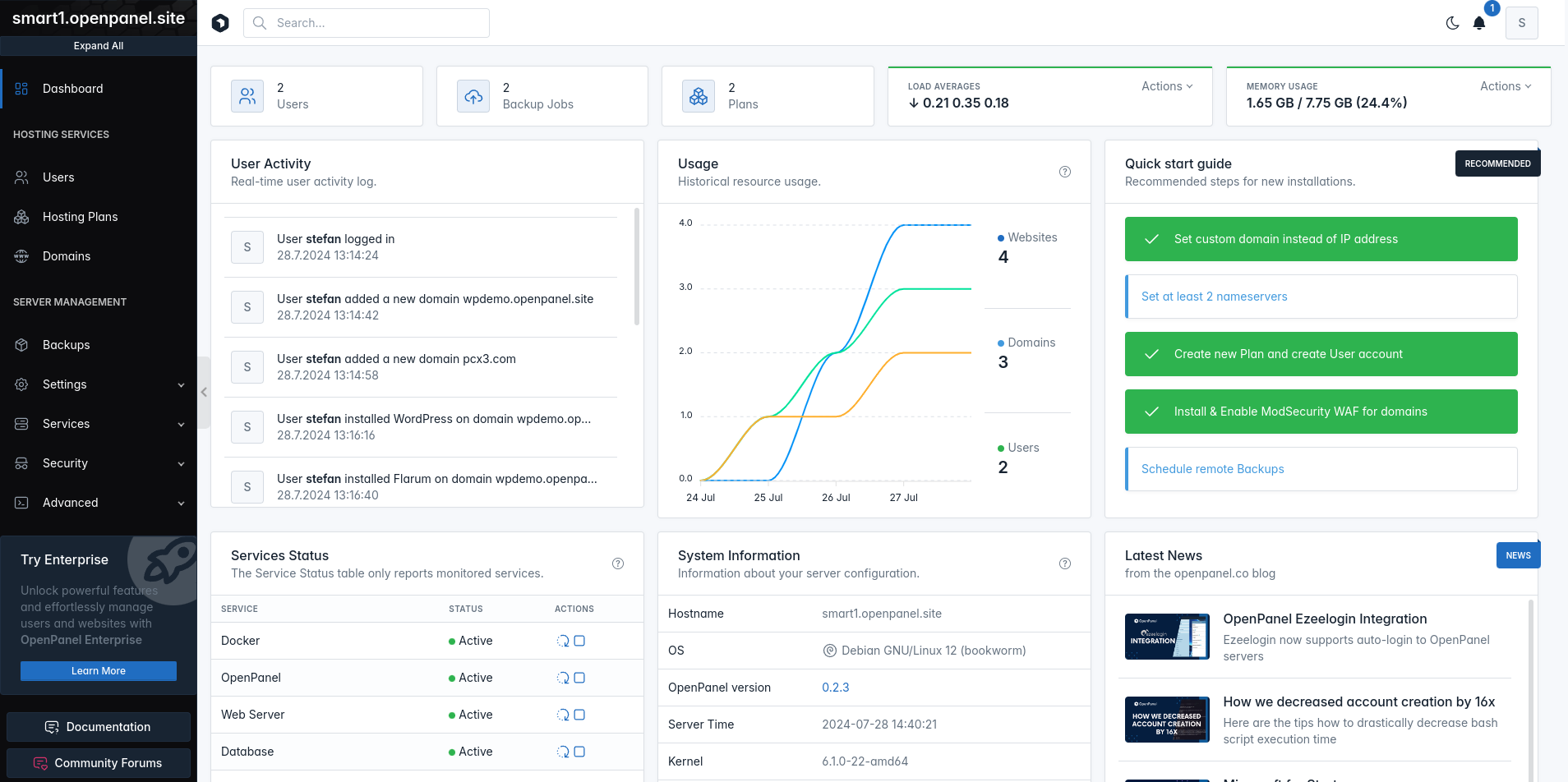Expand the Services sidebar menu

point(99,424)
